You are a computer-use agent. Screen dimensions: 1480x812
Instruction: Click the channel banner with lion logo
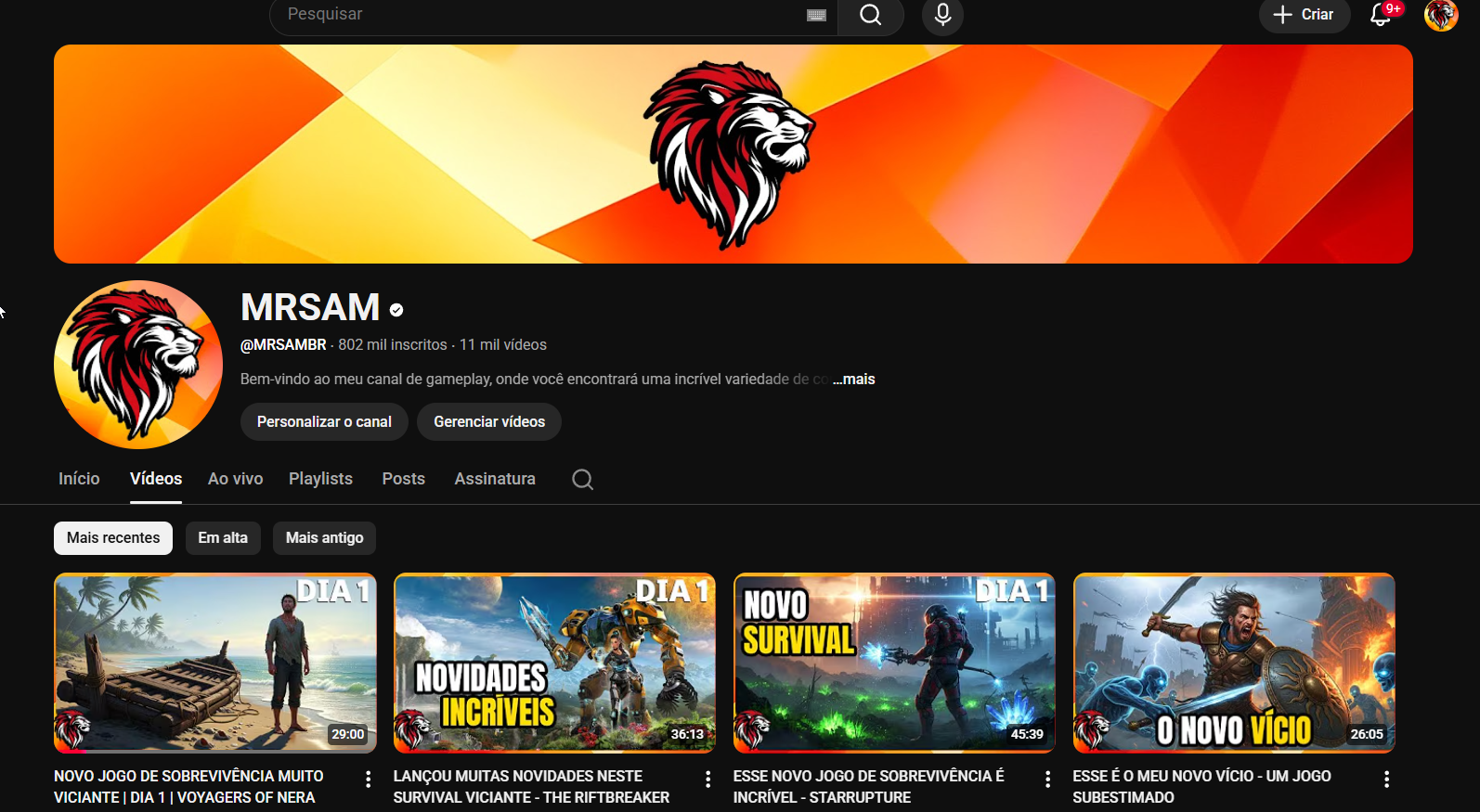click(x=734, y=154)
